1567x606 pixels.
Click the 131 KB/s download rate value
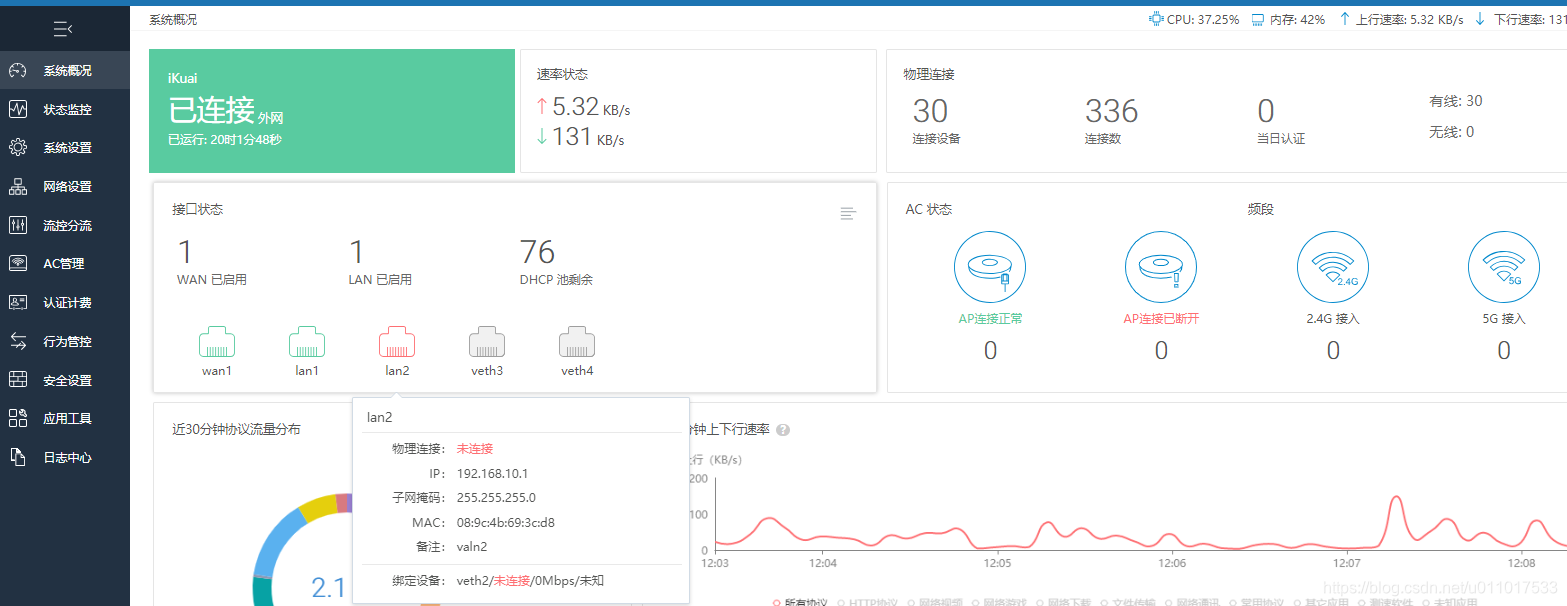[x=580, y=137]
